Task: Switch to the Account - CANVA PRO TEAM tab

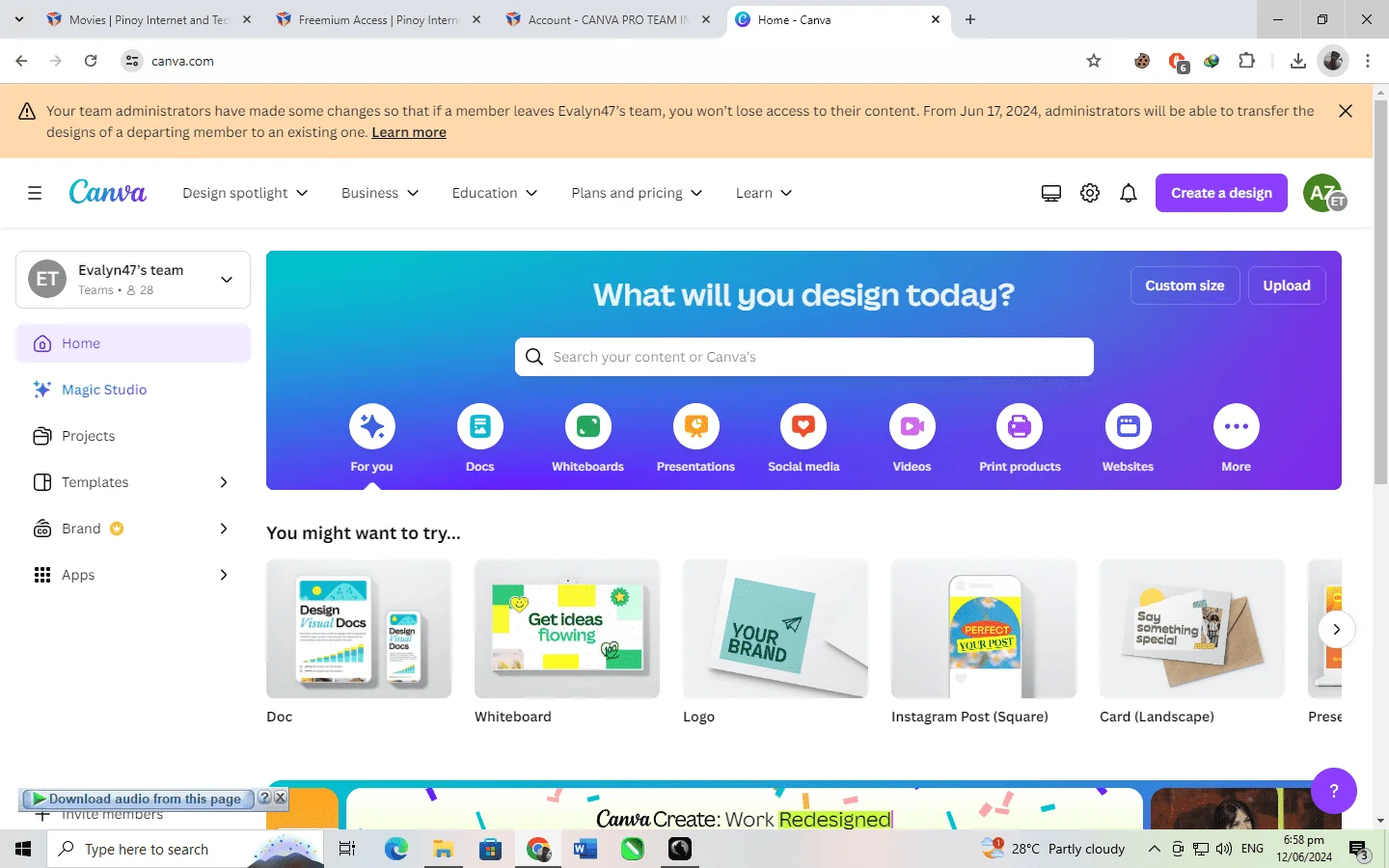Action: 608,19
